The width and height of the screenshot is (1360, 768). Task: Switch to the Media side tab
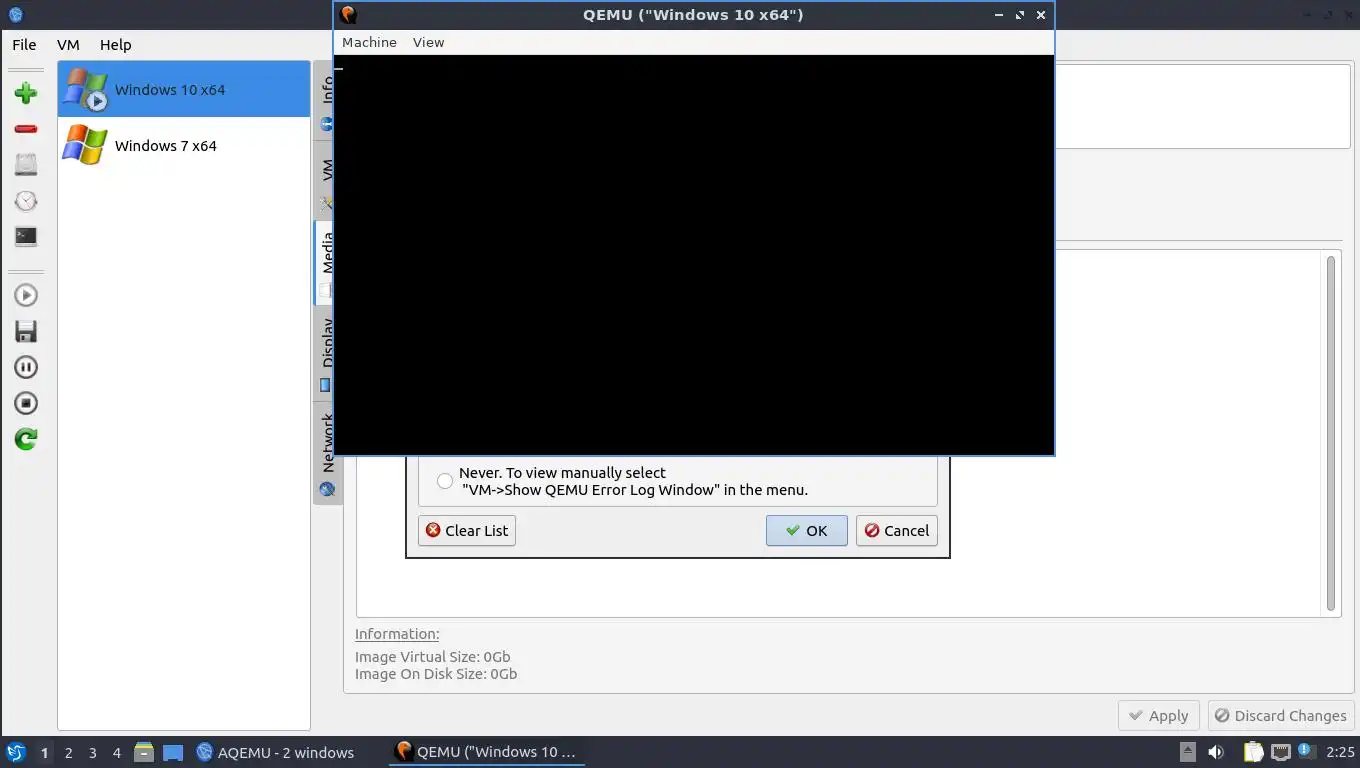pyautogui.click(x=326, y=262)
